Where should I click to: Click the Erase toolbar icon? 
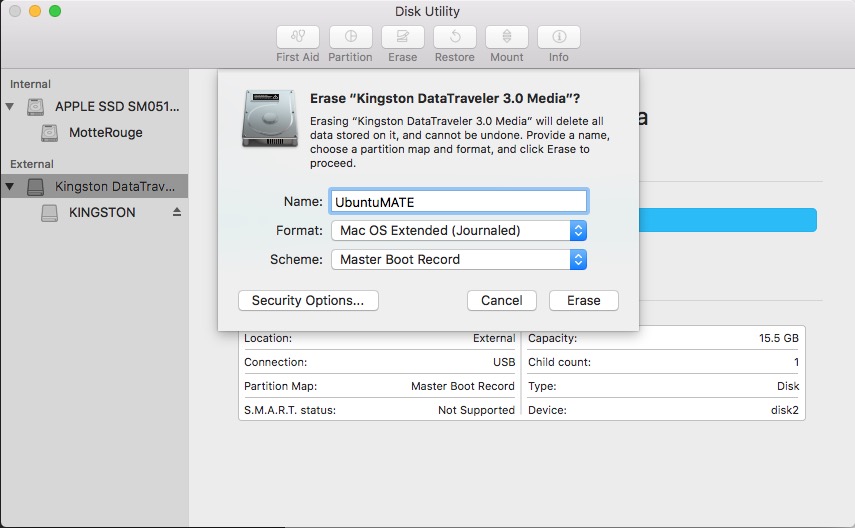(402, 37)
